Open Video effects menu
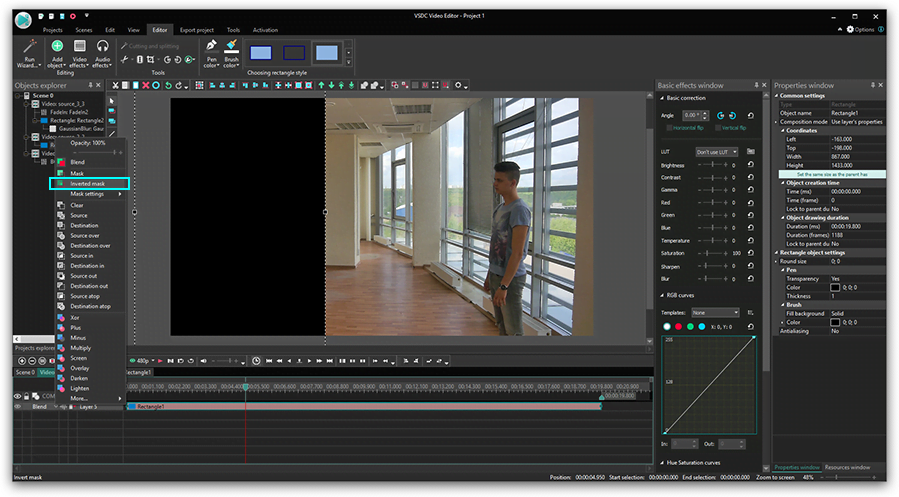Viewport: 899px width, 497px height. [79, 54]
